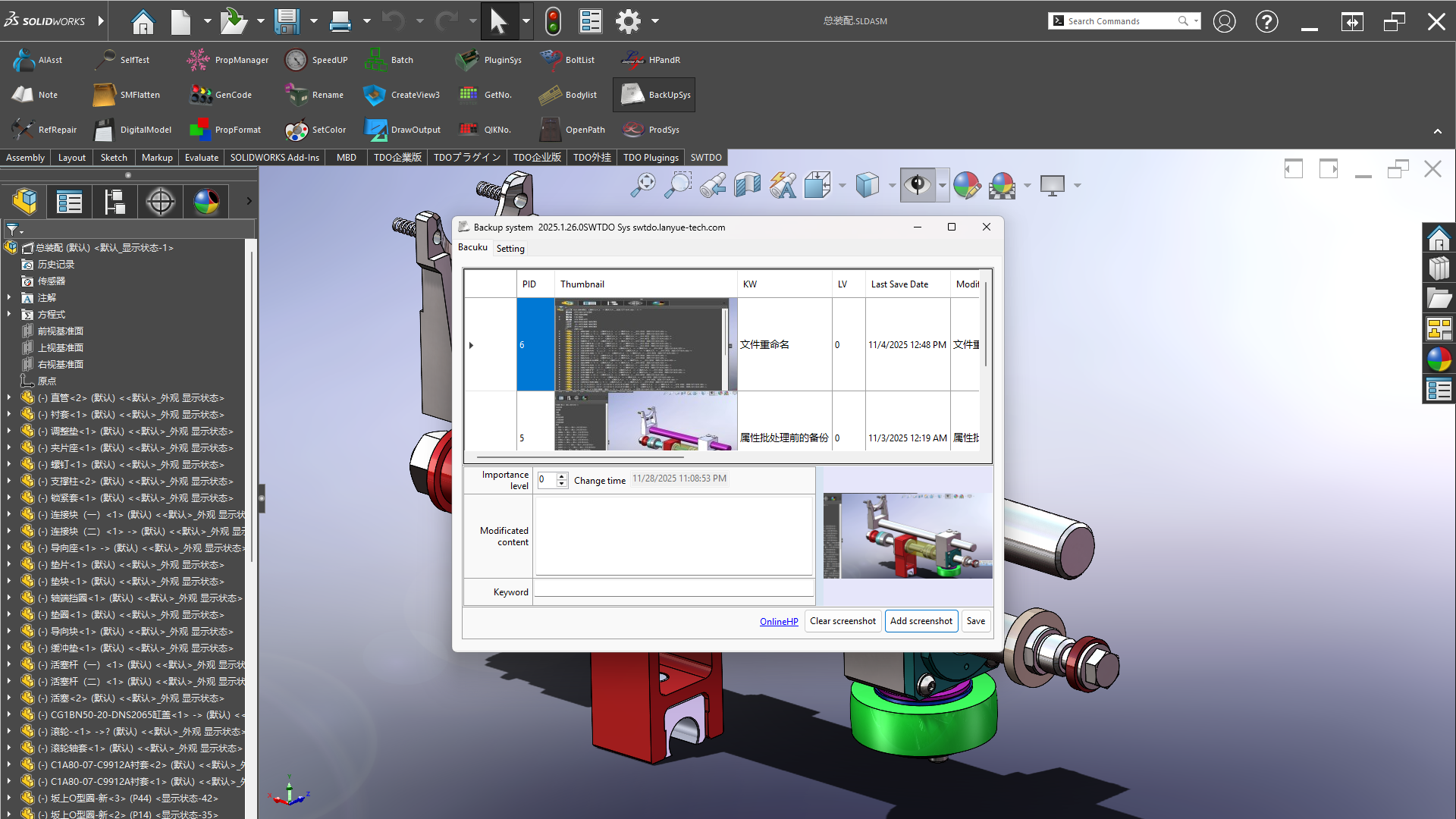The height and width of the screenshot is (819, 1456).
Task: Open the ConfigurationManager tab icon
Action: 115,202
